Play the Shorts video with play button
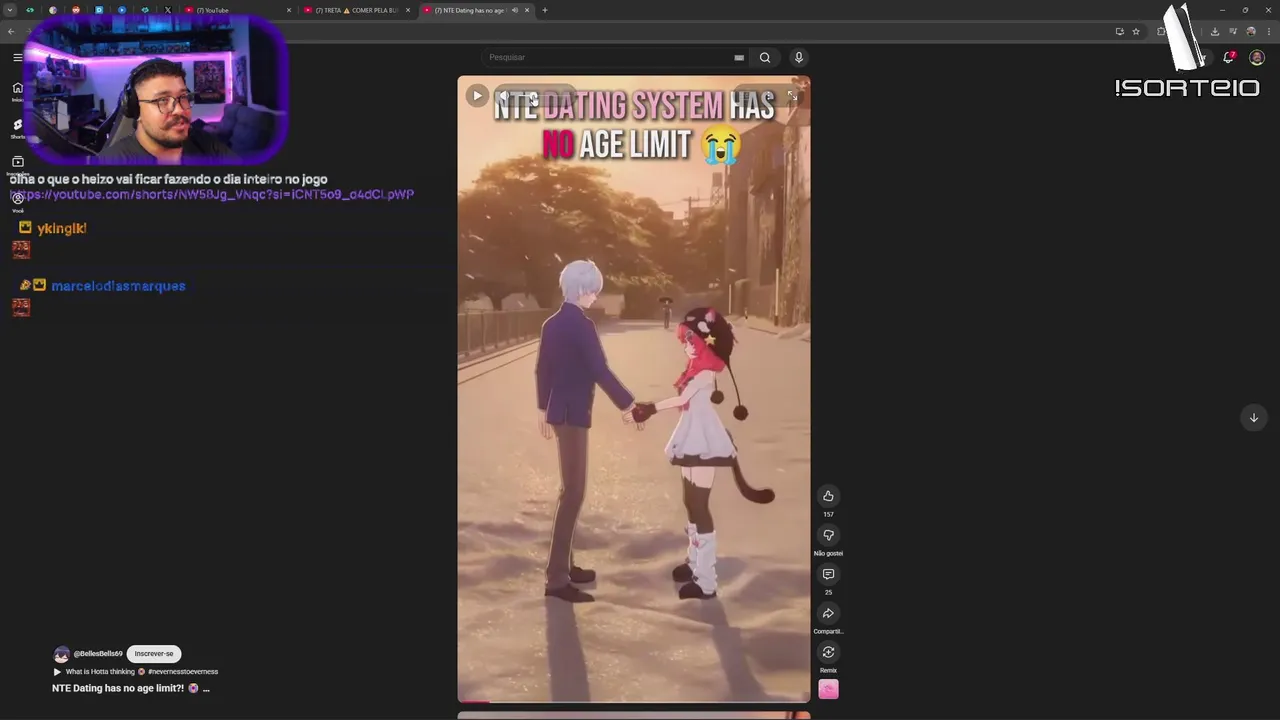The image size is (1280, 720). click(477, 96)
